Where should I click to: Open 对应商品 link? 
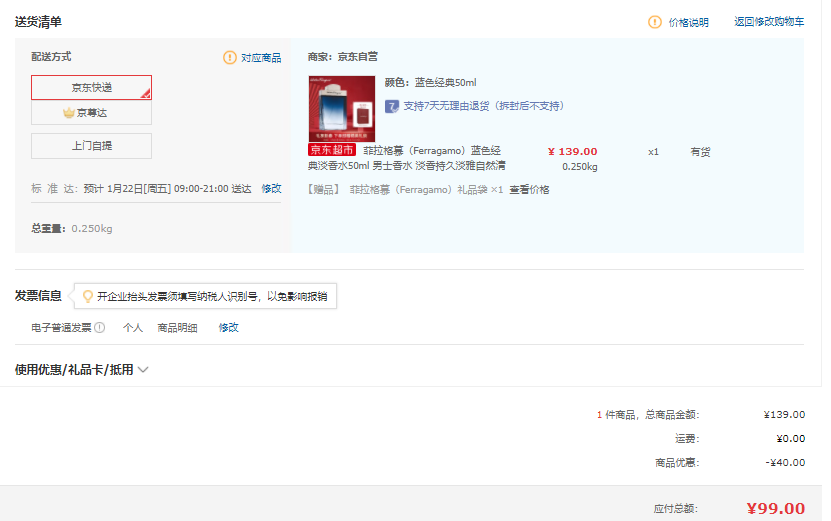(x=261, y=58)
